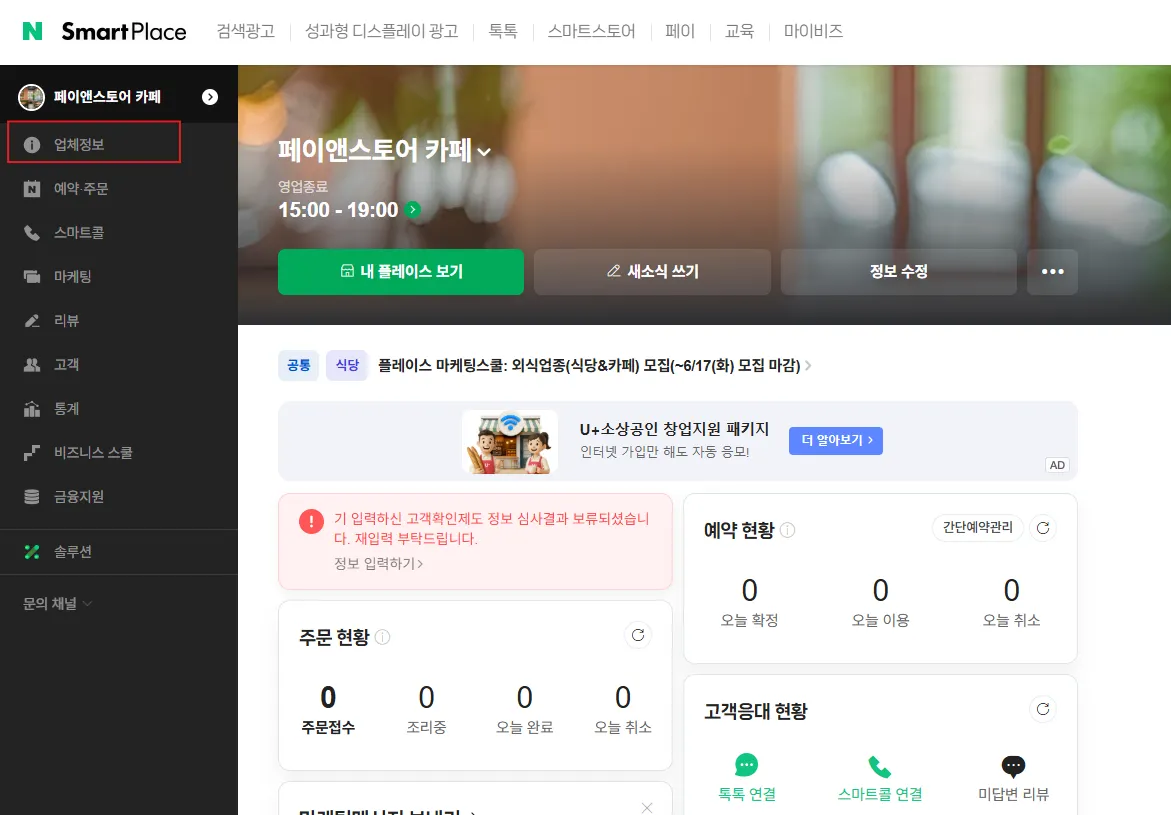
Task: Close the bottom card with the X
Action: pos(647,808)
